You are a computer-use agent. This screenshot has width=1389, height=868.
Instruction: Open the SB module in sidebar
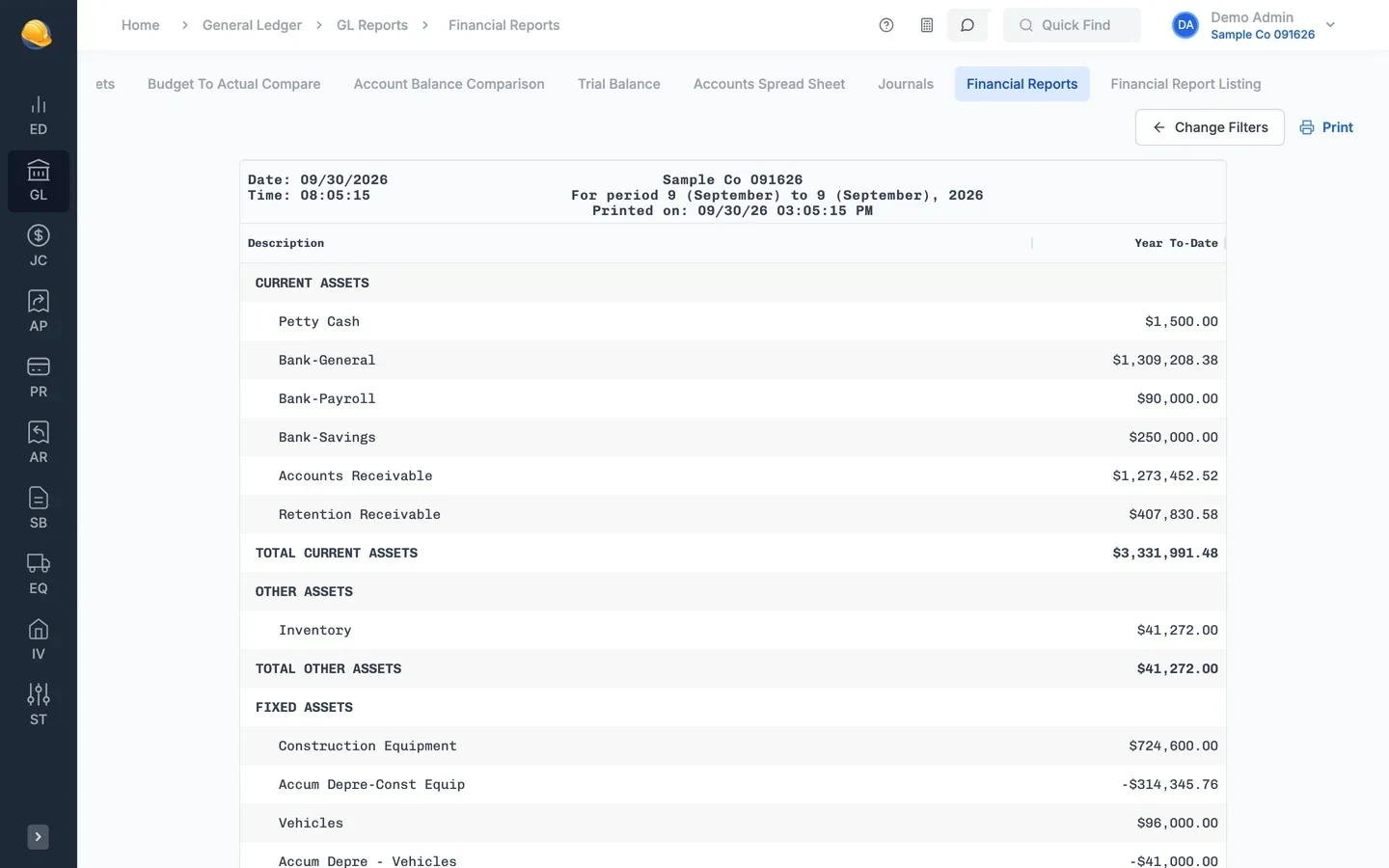pyautogui.click(x=39, y=509)
